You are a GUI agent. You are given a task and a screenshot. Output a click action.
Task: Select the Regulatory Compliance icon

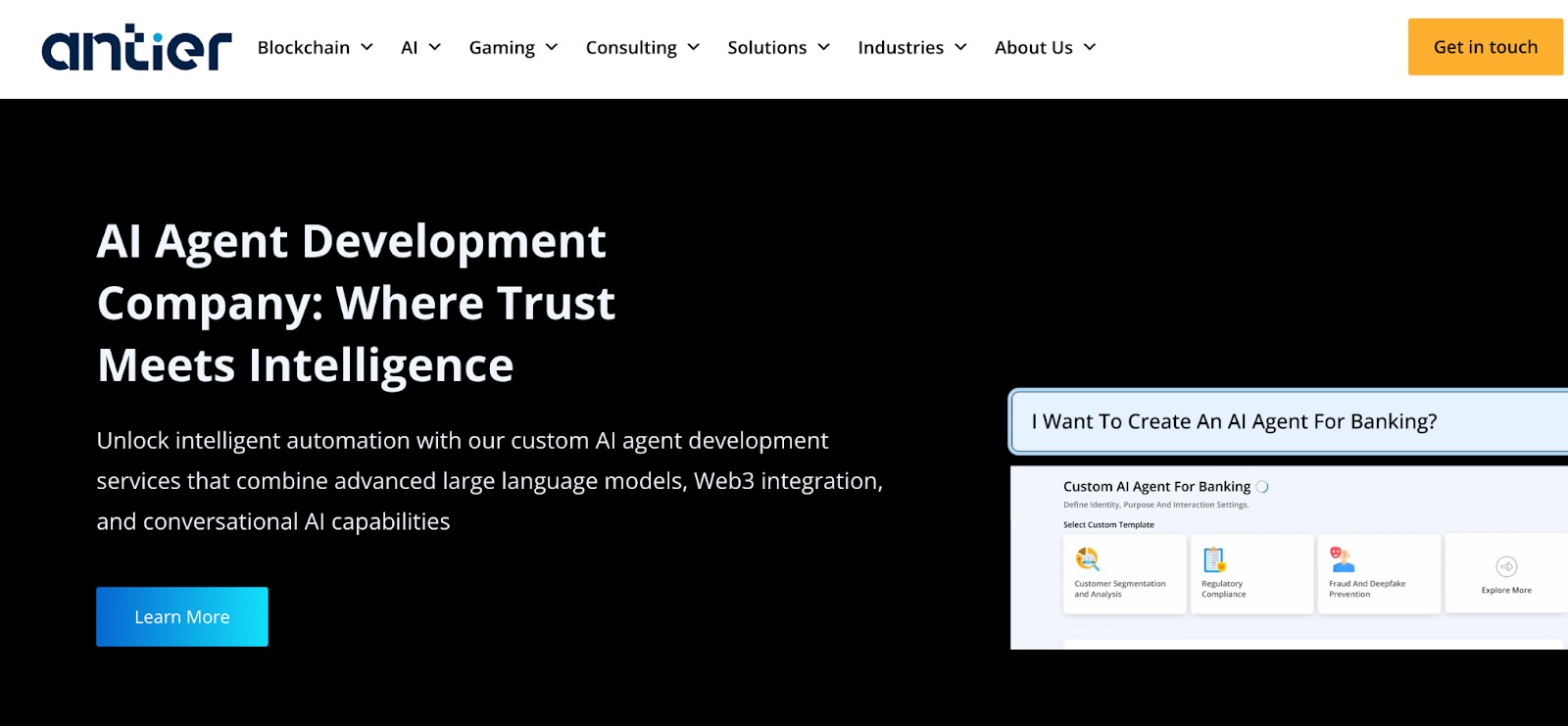(1214, 559)
